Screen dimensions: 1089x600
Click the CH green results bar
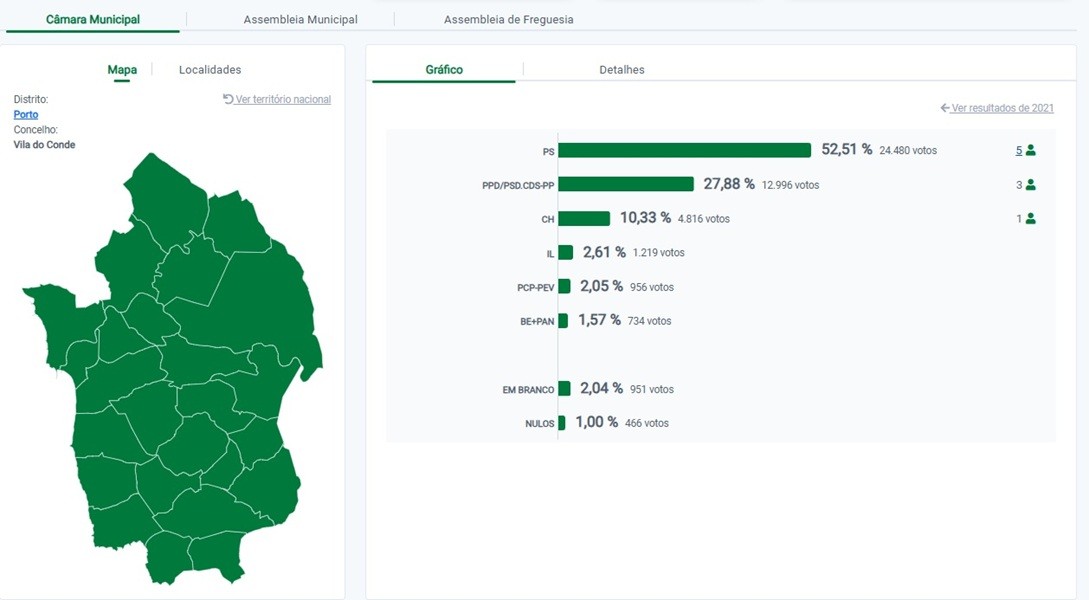coord(584,218)
